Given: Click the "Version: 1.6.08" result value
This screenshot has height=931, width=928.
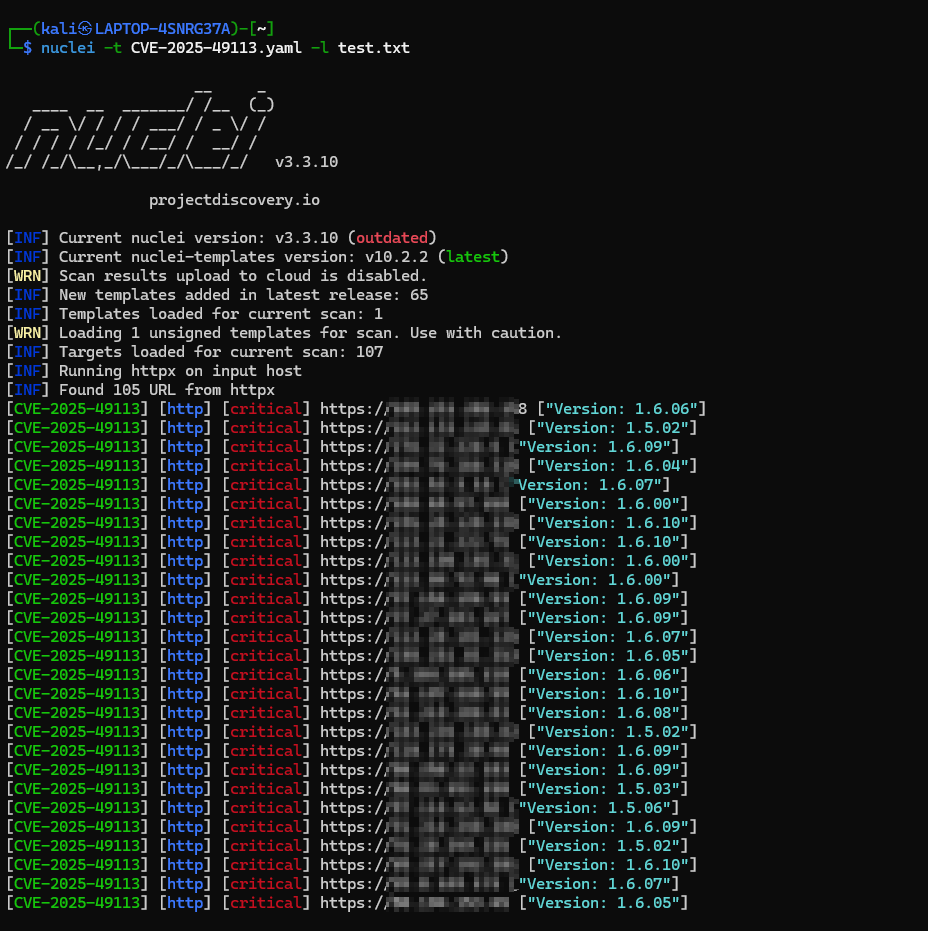Looking at the screenshot, I should pos(603,713).
